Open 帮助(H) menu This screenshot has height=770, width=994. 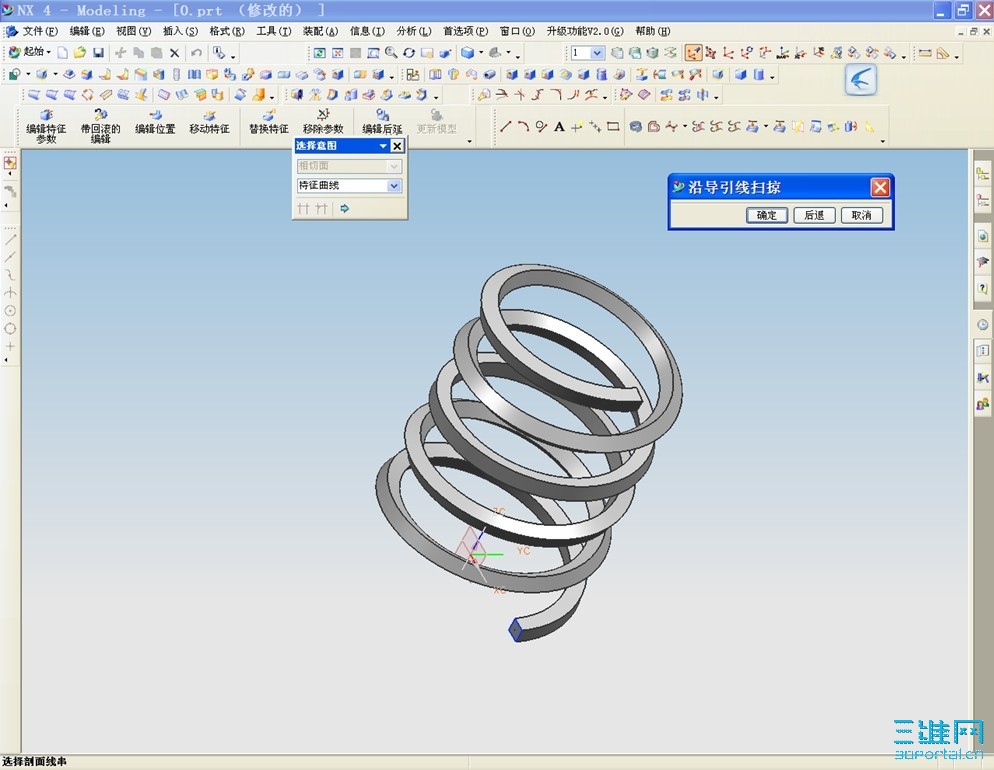(x=653, y=31)
